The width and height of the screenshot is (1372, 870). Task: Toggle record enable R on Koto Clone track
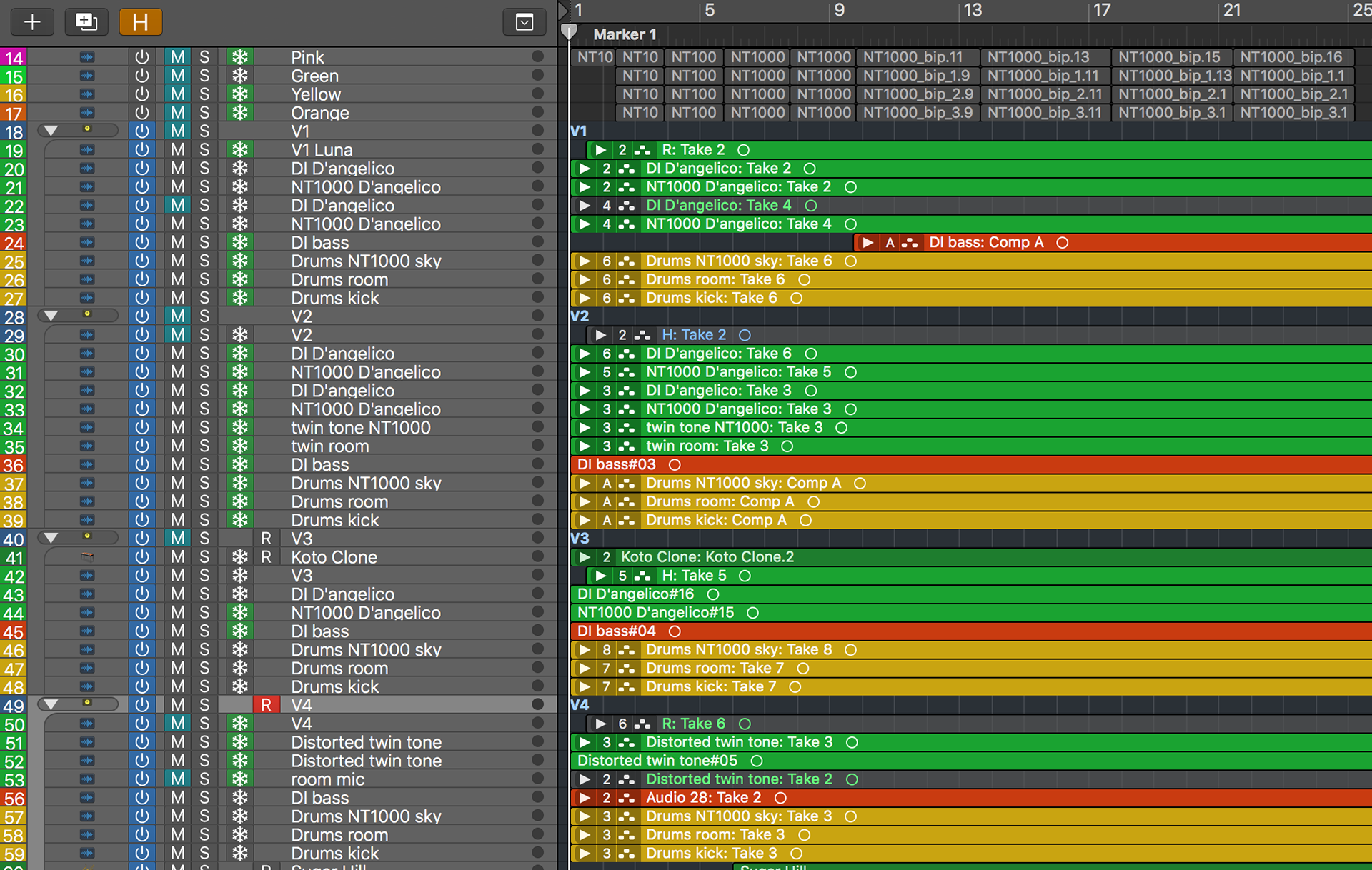266,557
